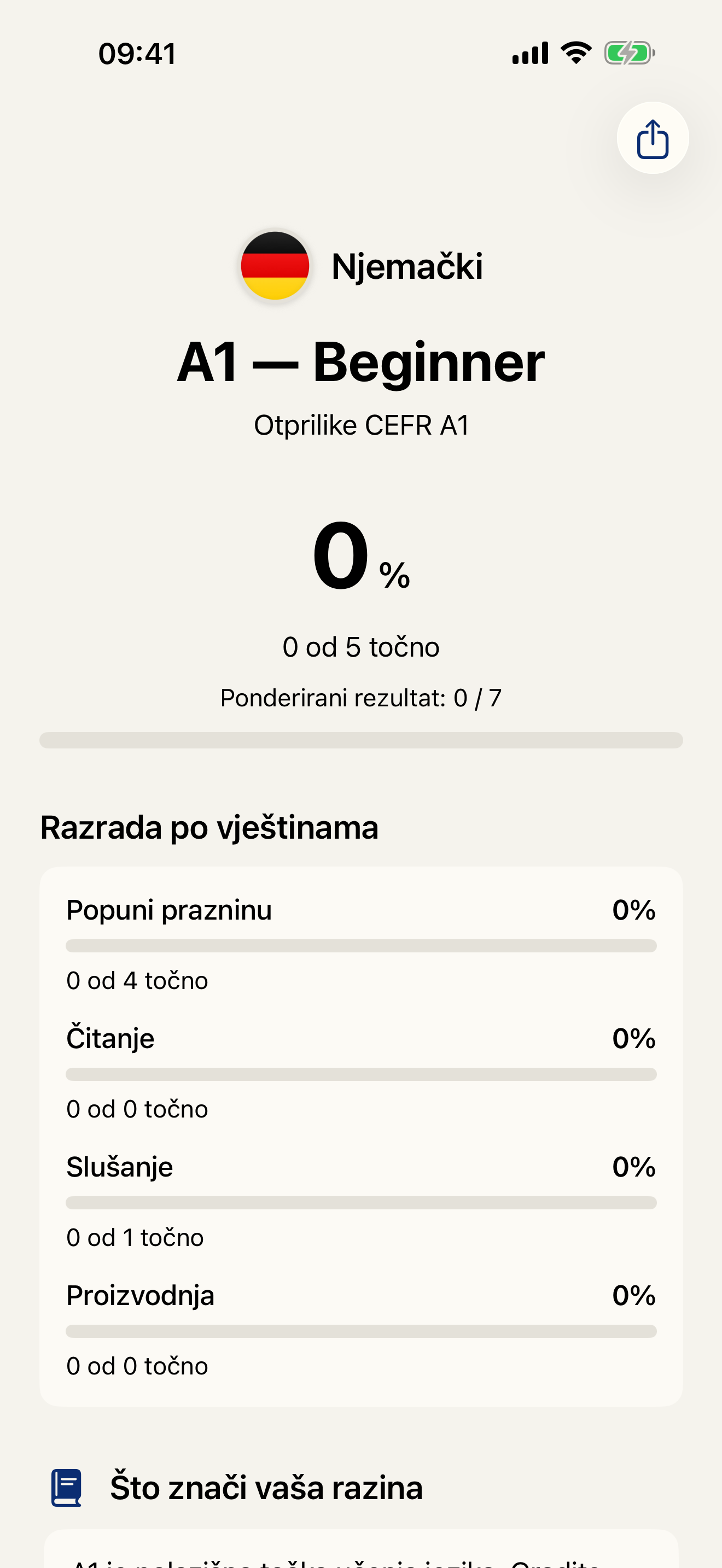Tap the Popuni prazninu progress bar
The height and width of the screenshot is (1568, 722).
(361, 946)
